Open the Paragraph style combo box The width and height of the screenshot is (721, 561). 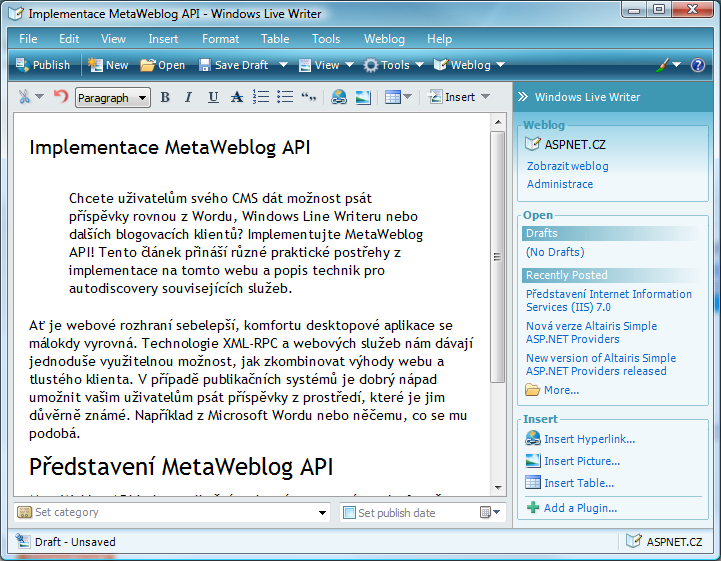tap(113, 97)
